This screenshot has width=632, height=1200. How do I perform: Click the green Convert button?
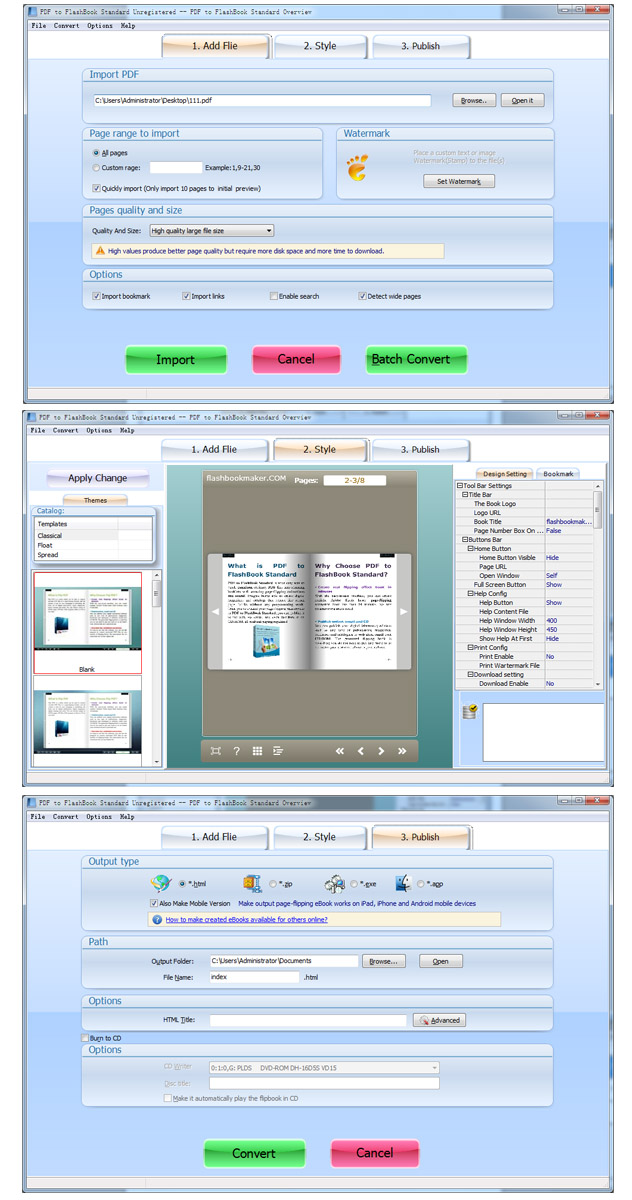point(254,1153)
